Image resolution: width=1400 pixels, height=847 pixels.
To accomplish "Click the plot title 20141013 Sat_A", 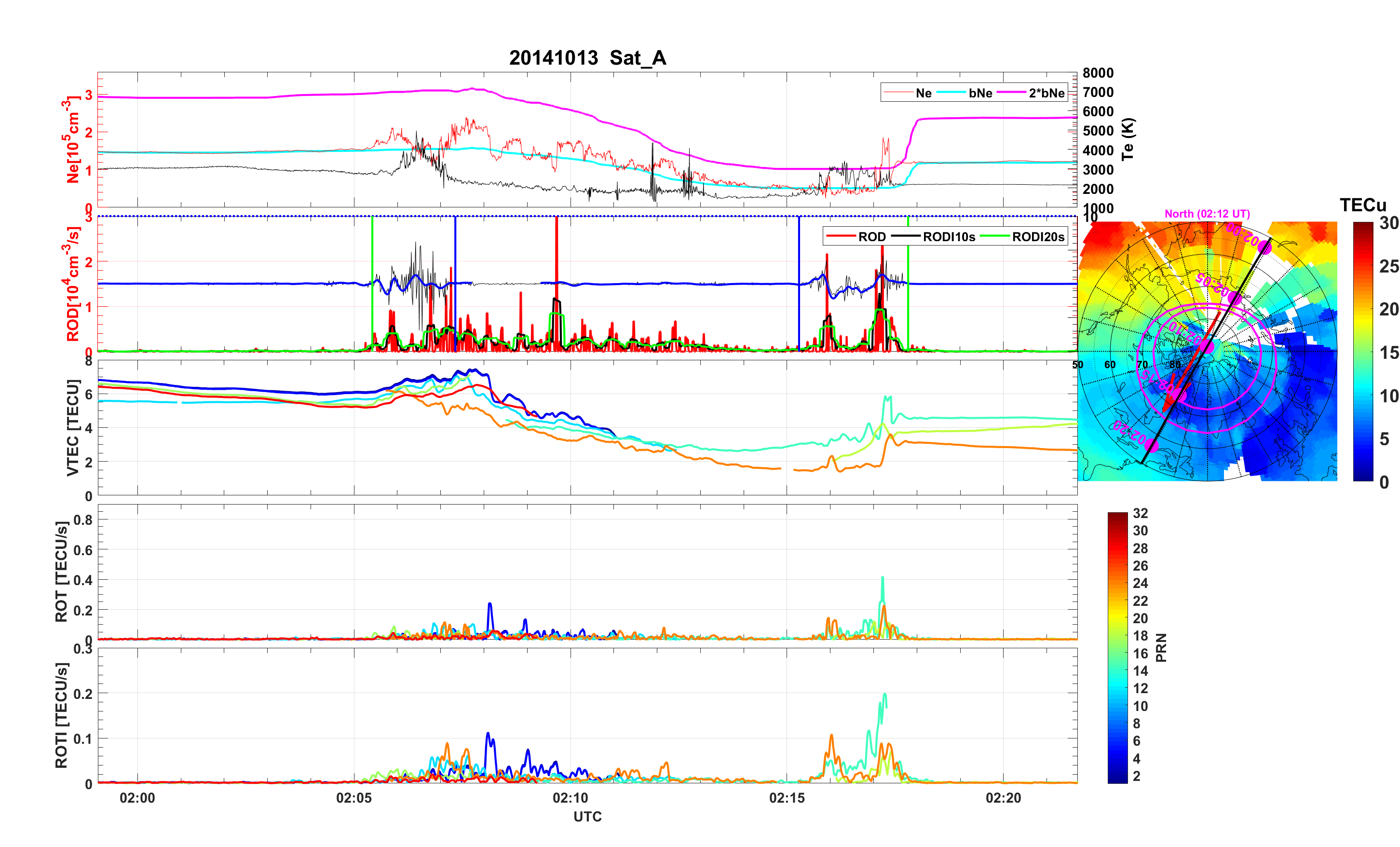I will (587, 58).
